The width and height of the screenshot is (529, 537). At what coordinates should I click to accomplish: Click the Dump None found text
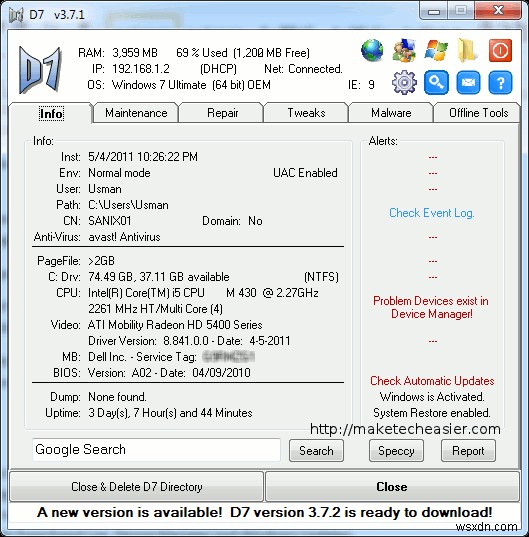[117, 397]
